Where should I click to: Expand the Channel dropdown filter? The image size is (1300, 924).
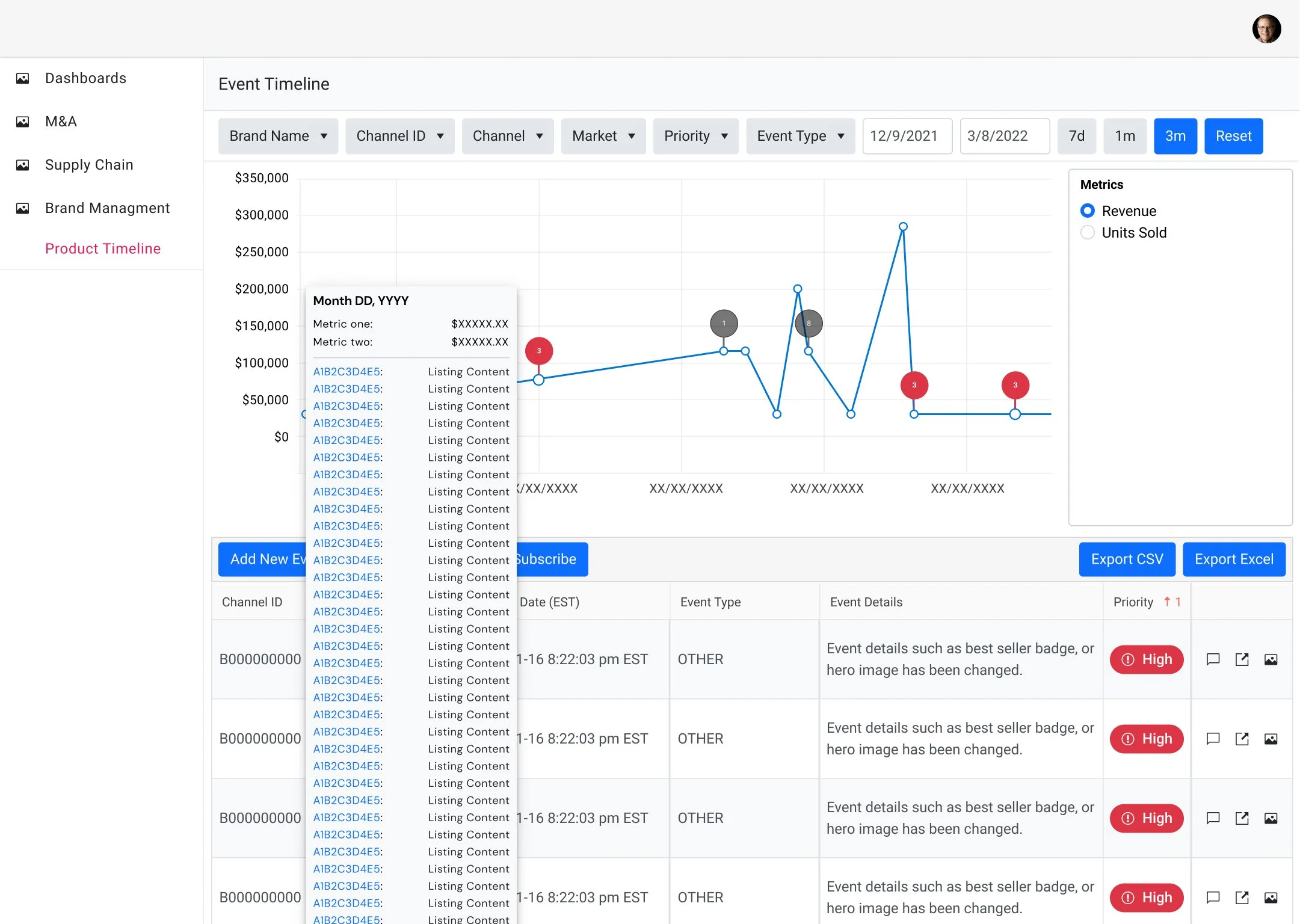pos(508,136)
